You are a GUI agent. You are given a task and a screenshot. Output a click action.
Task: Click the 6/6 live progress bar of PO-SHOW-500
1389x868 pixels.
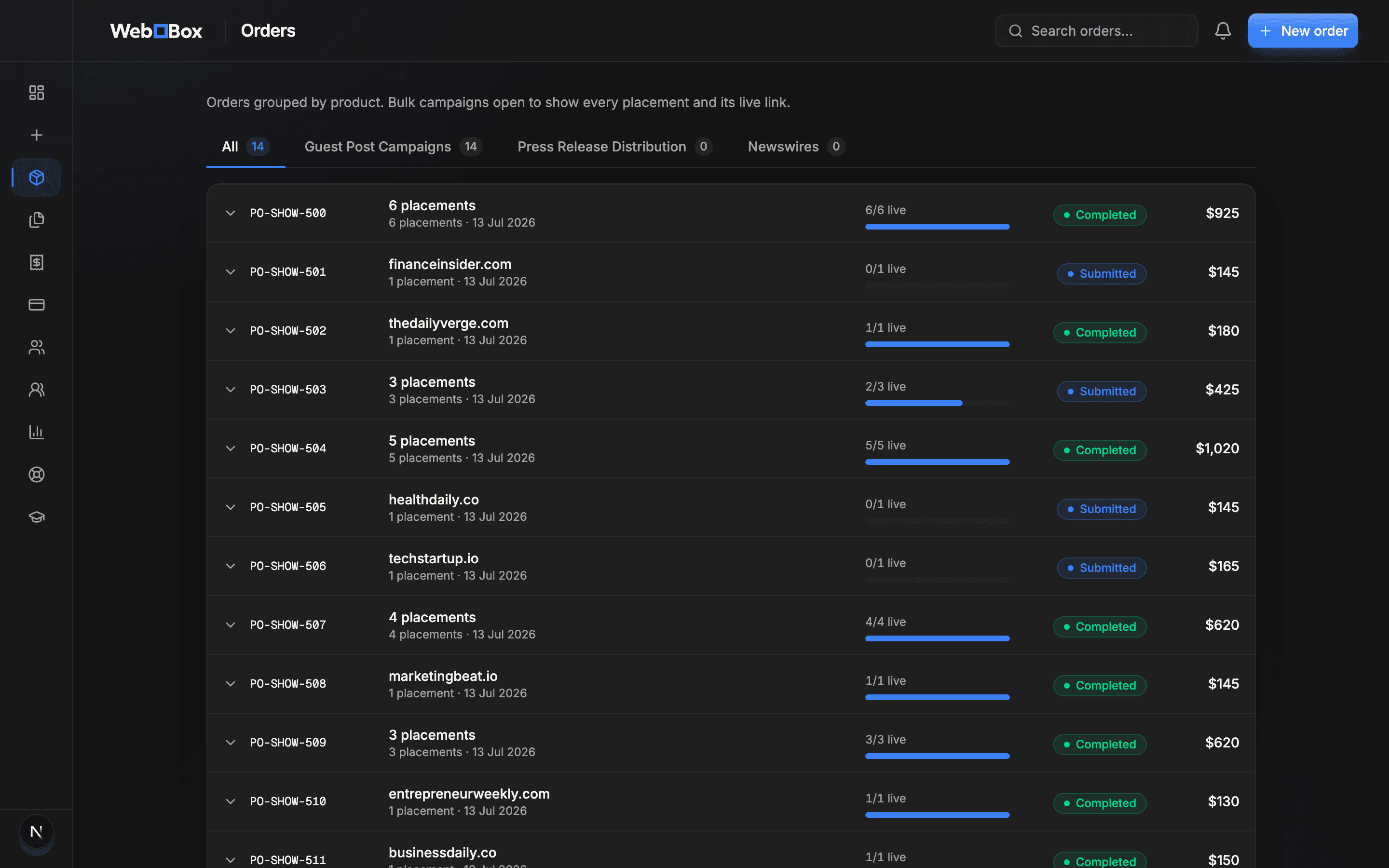pyautogui.click(x=937, y=227)
